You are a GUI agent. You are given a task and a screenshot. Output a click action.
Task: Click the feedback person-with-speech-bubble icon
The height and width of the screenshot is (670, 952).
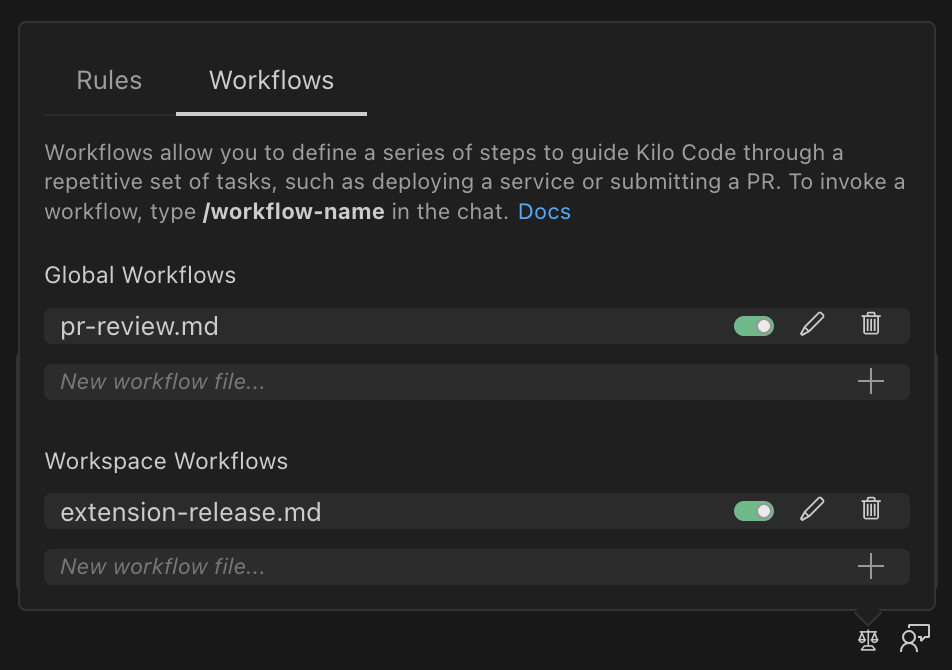coord(913,637)
